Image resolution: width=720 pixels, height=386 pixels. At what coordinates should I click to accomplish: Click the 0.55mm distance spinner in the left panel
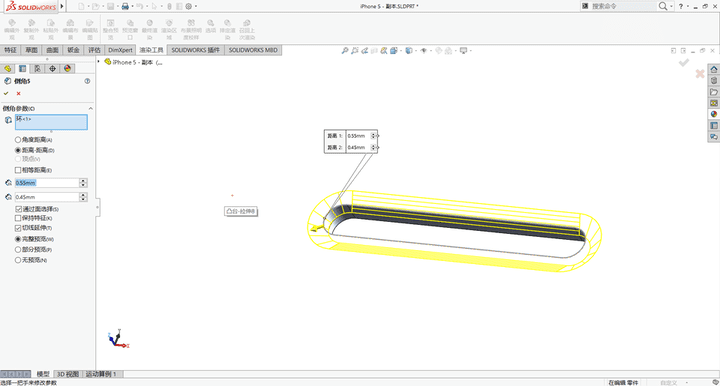click(x=83, y=183)
